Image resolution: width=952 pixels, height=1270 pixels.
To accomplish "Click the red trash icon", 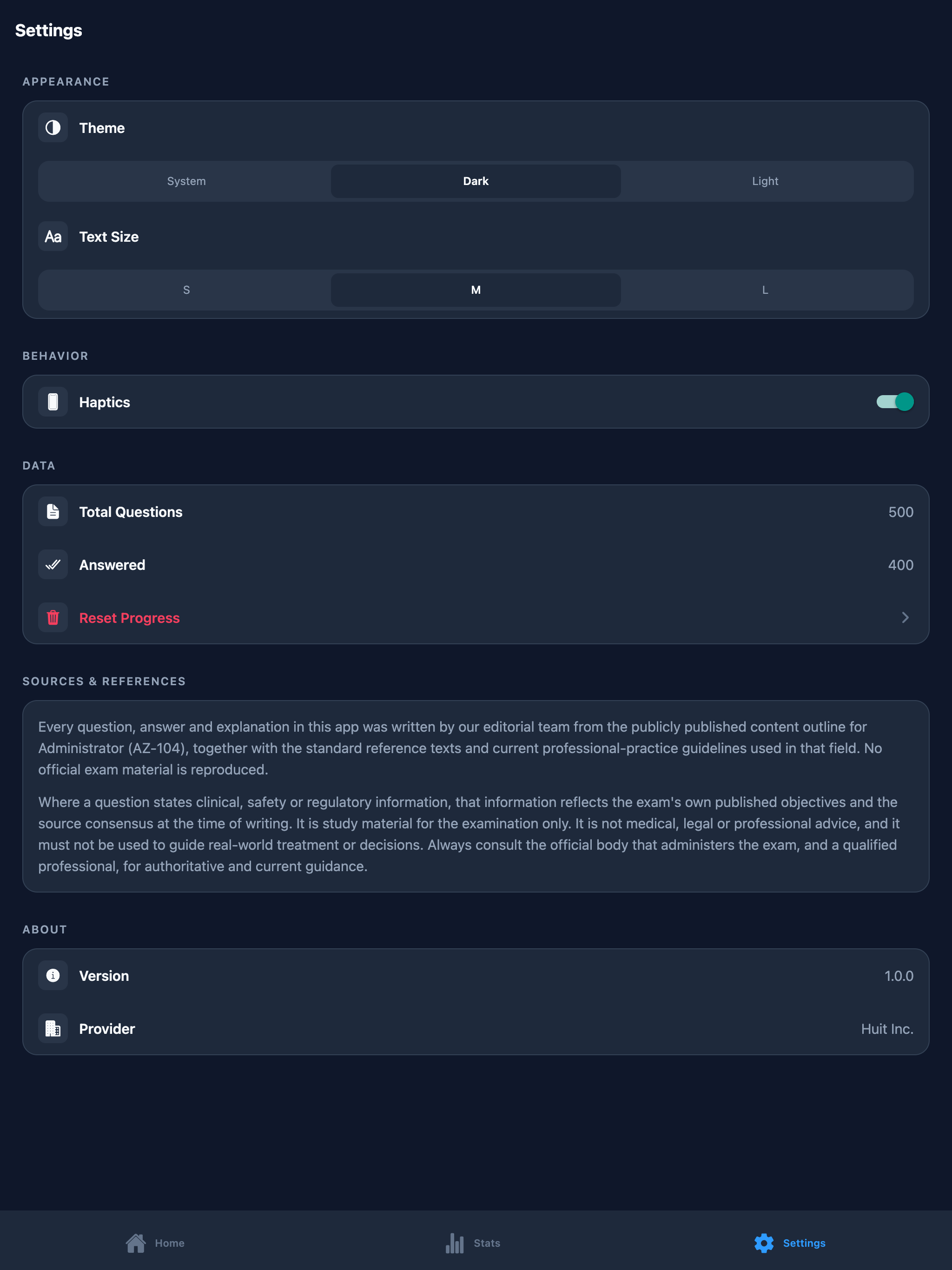I will pos(53,618).
